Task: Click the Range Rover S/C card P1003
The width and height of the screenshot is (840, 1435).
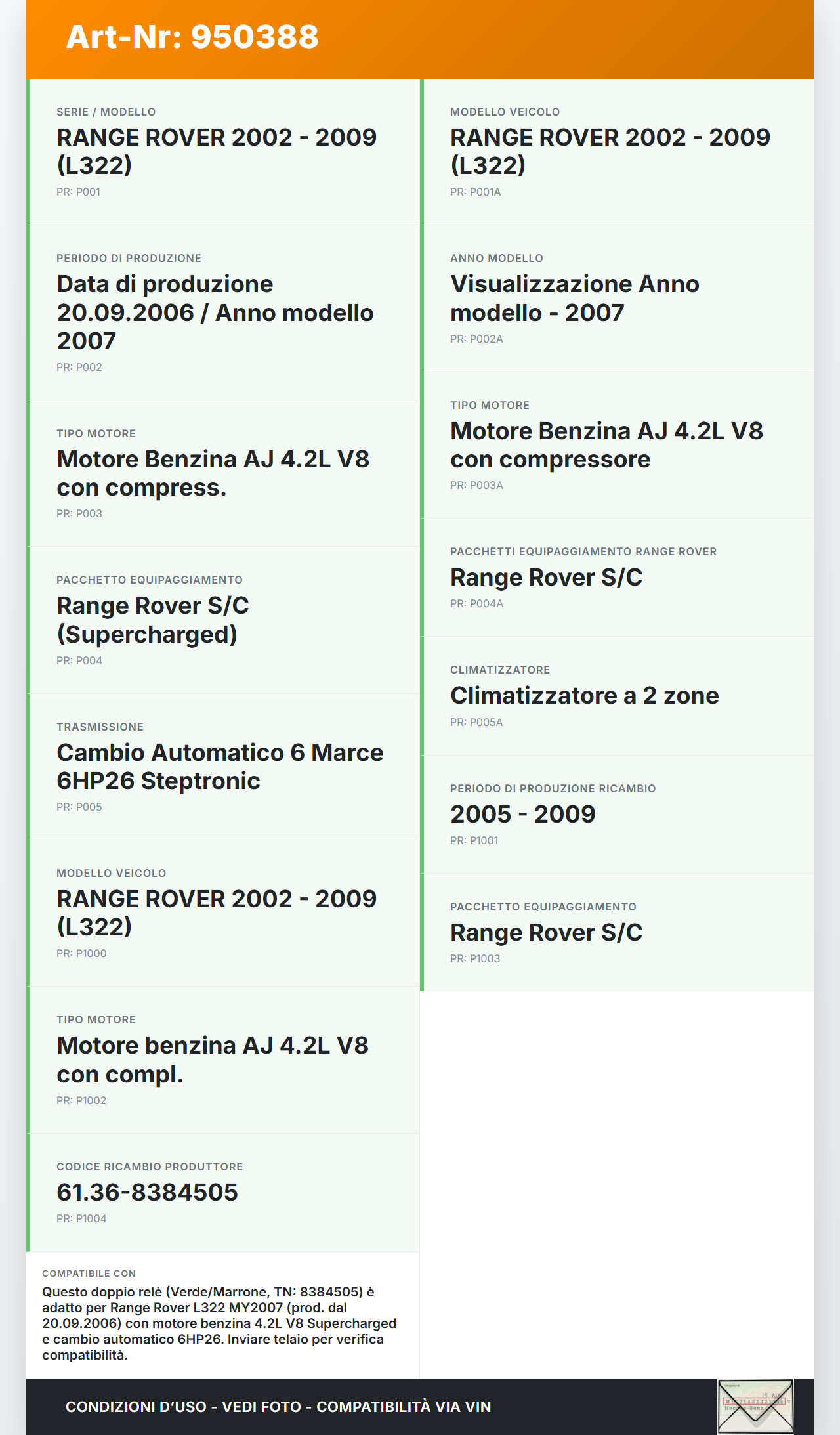Action: click(x=617, y=932)
